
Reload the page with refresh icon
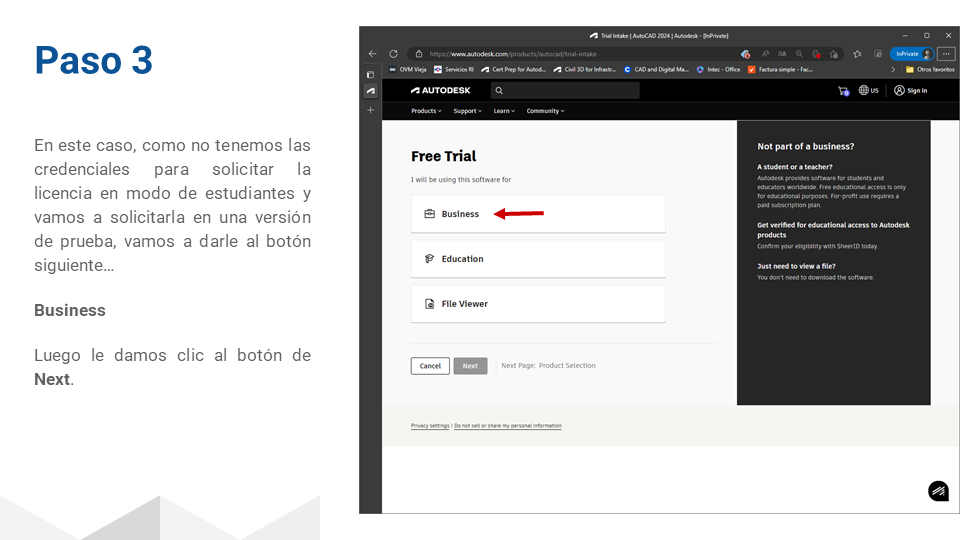coord(394,54)
